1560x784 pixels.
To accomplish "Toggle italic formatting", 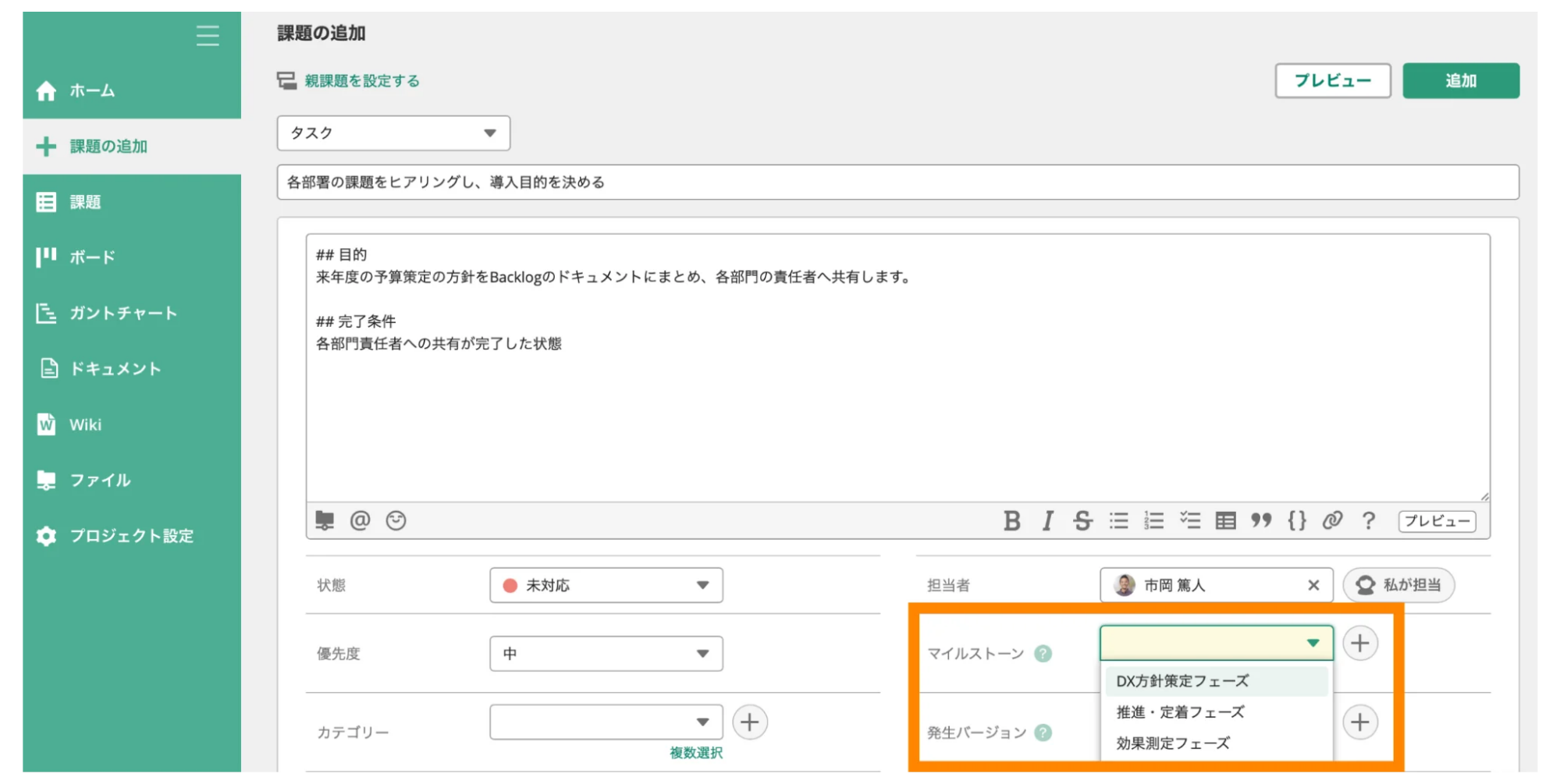I will [x=1047, y=520].
